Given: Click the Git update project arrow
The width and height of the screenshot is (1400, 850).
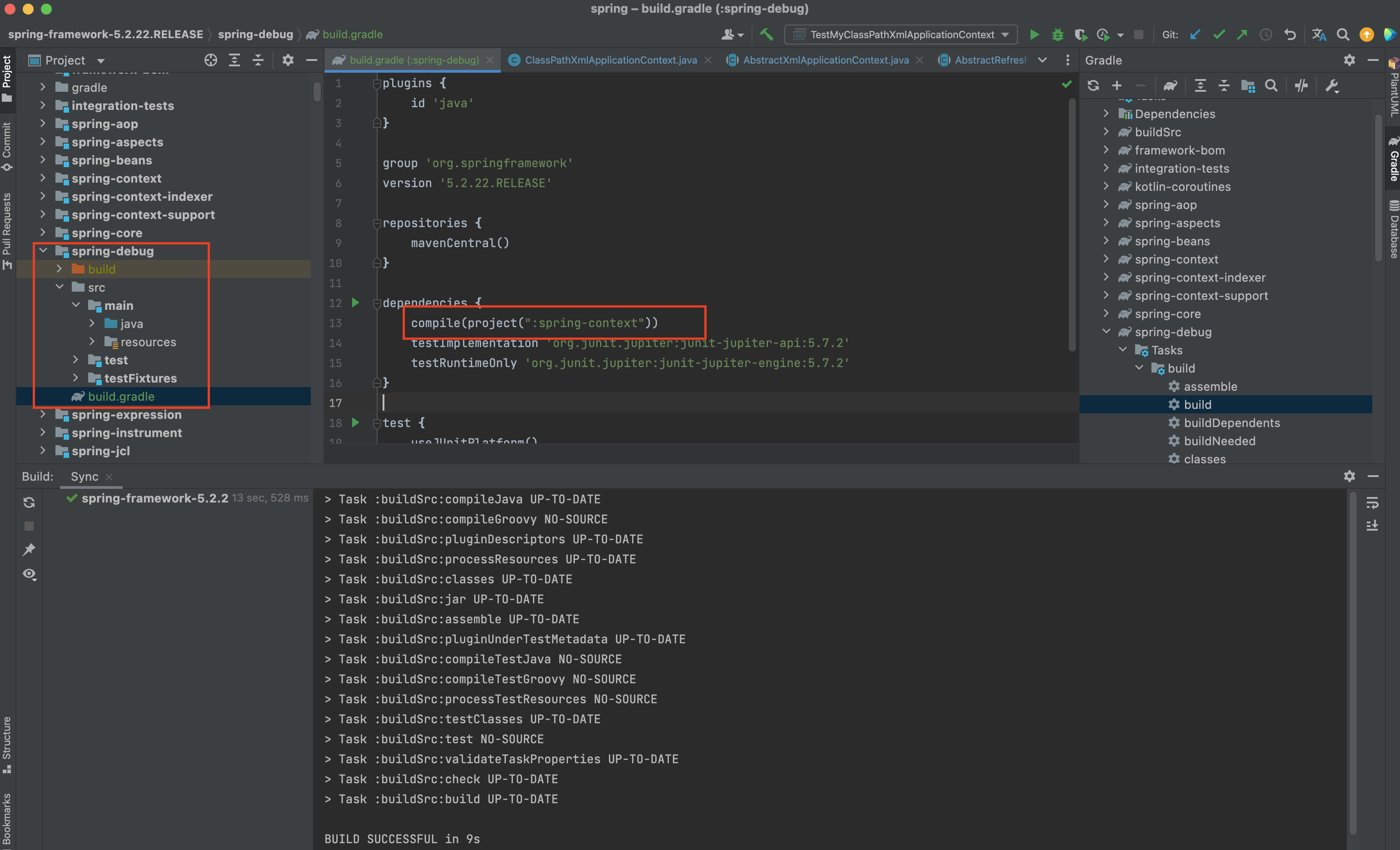Looking at the screenshot, I should click(x=1195, y=35).
